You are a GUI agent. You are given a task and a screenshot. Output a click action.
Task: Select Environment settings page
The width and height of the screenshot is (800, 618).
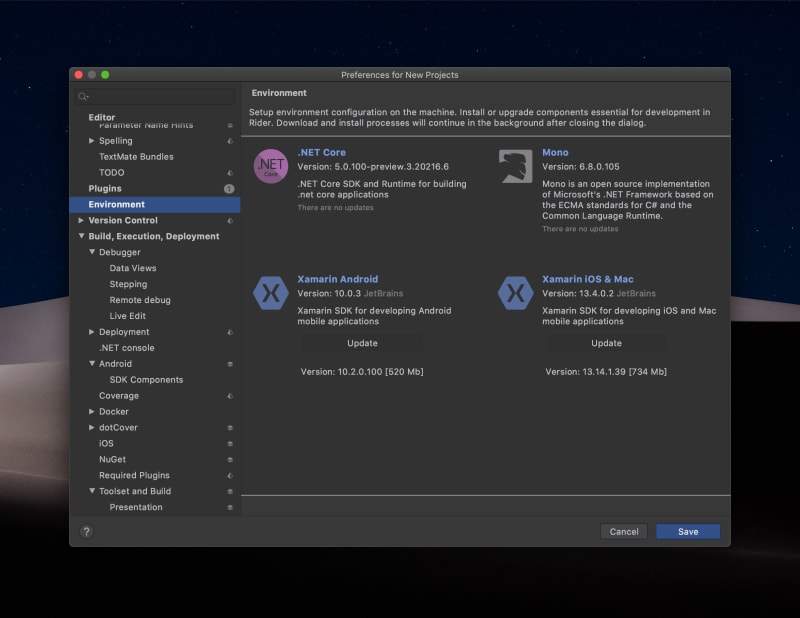155,205
